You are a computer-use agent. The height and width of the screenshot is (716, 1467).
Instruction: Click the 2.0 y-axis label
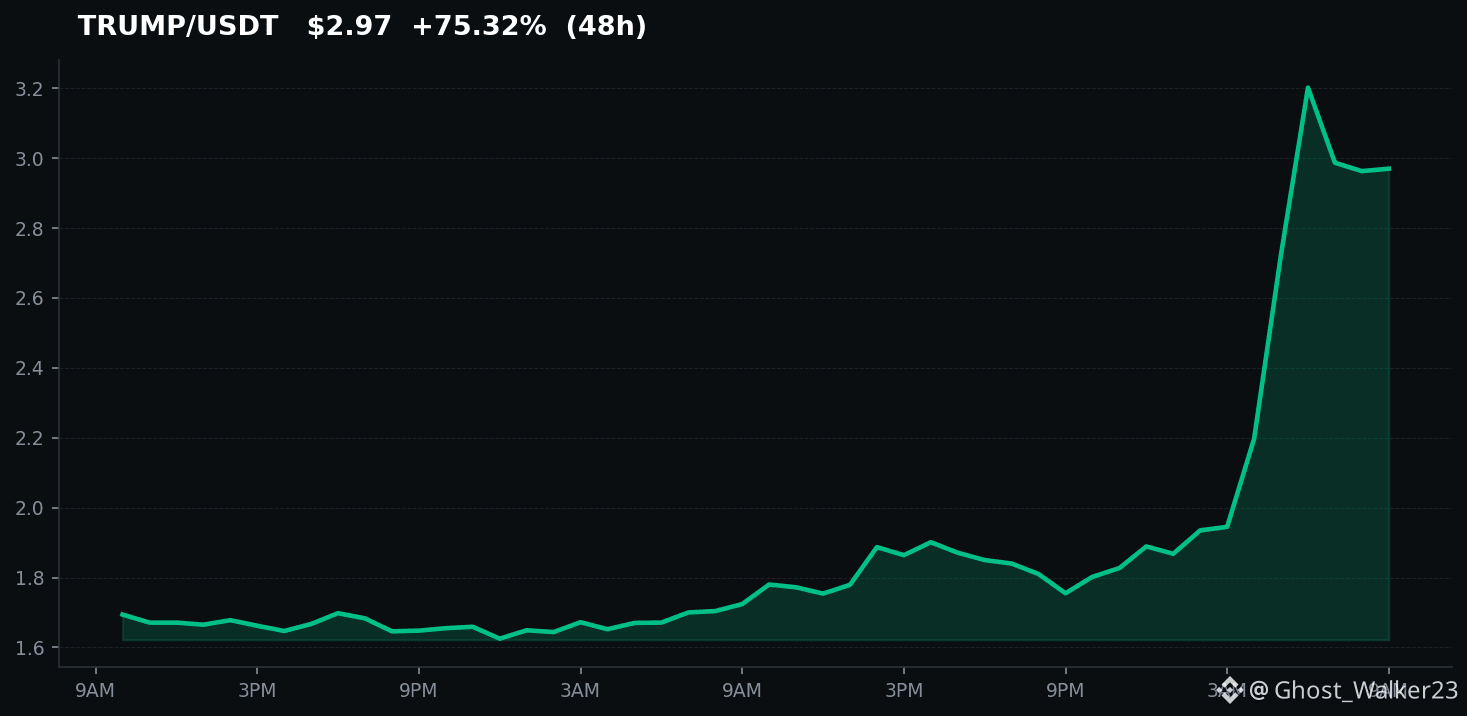click(x=31, y=509)
